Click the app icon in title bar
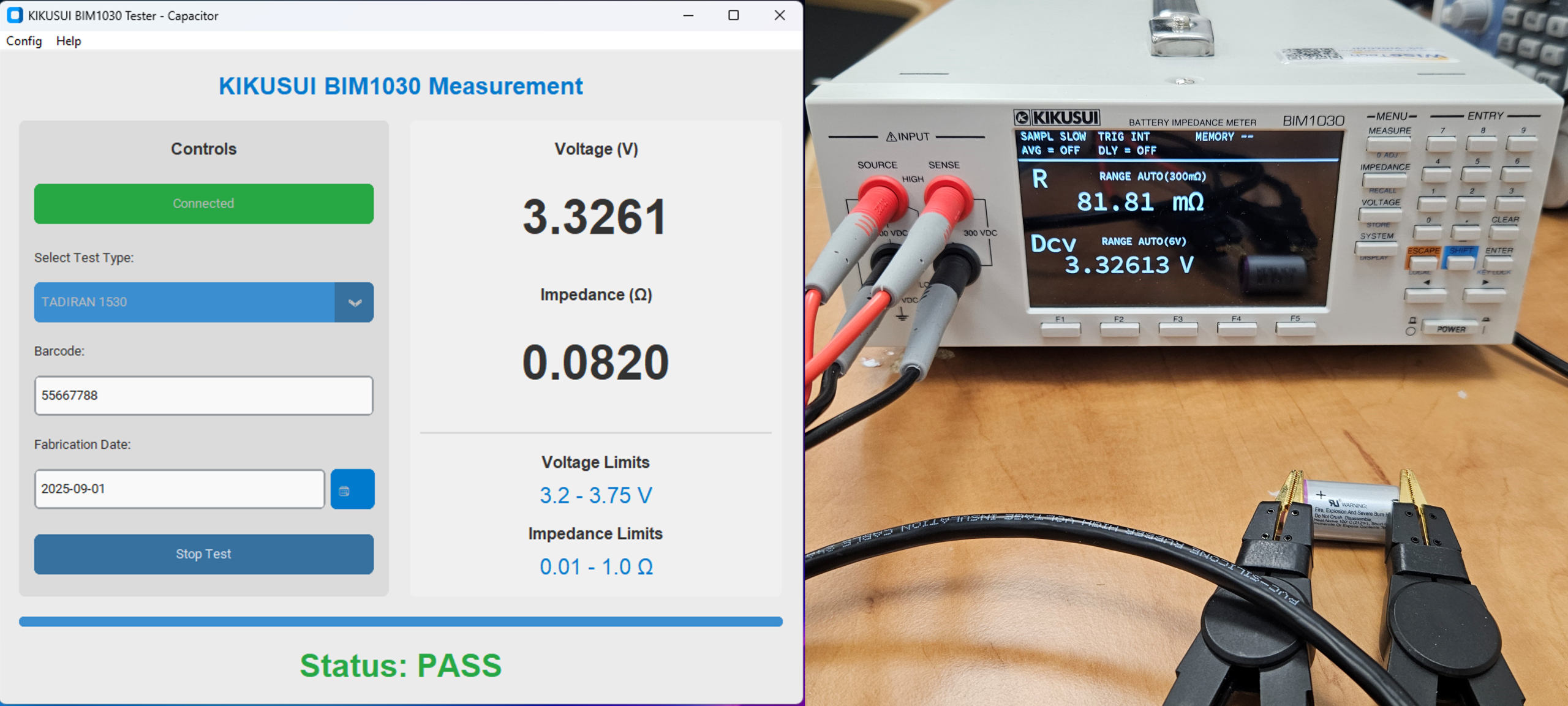This screenshot has width=1568, height=706. (x=15, y=15)
